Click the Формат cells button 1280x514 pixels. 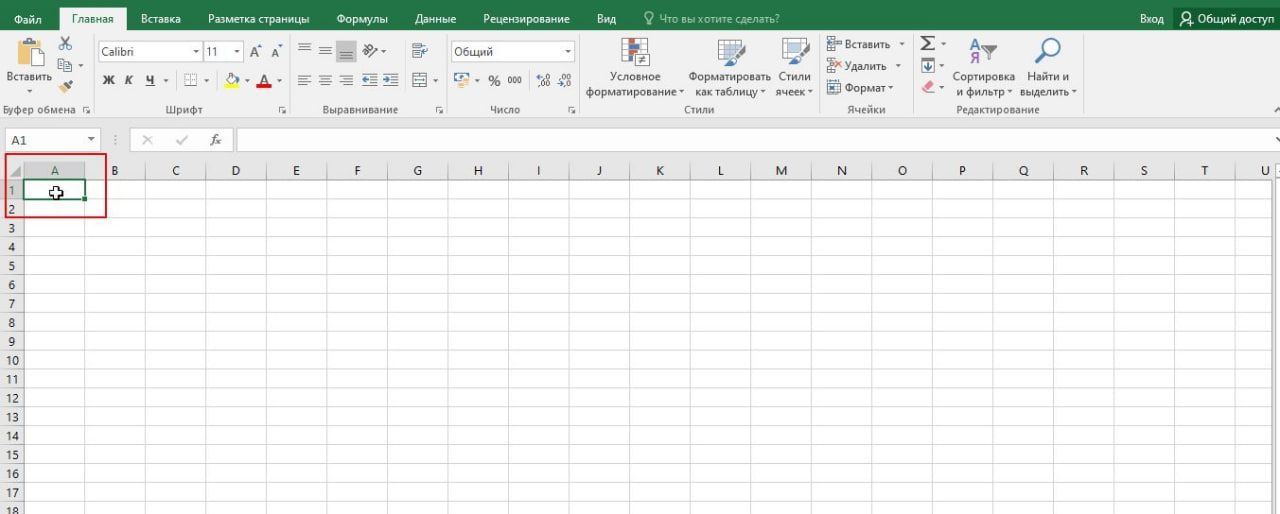tap(860, 88)
